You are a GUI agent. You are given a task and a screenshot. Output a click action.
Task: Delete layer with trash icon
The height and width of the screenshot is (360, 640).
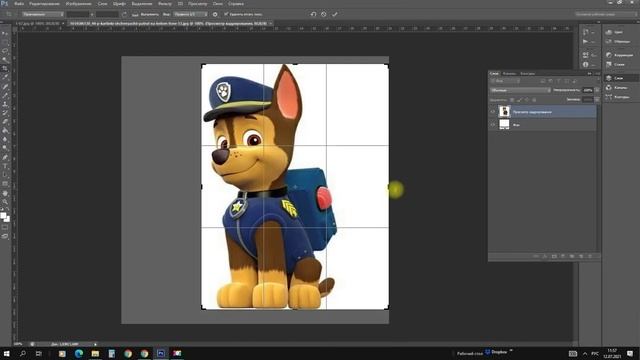pos(590,256)
